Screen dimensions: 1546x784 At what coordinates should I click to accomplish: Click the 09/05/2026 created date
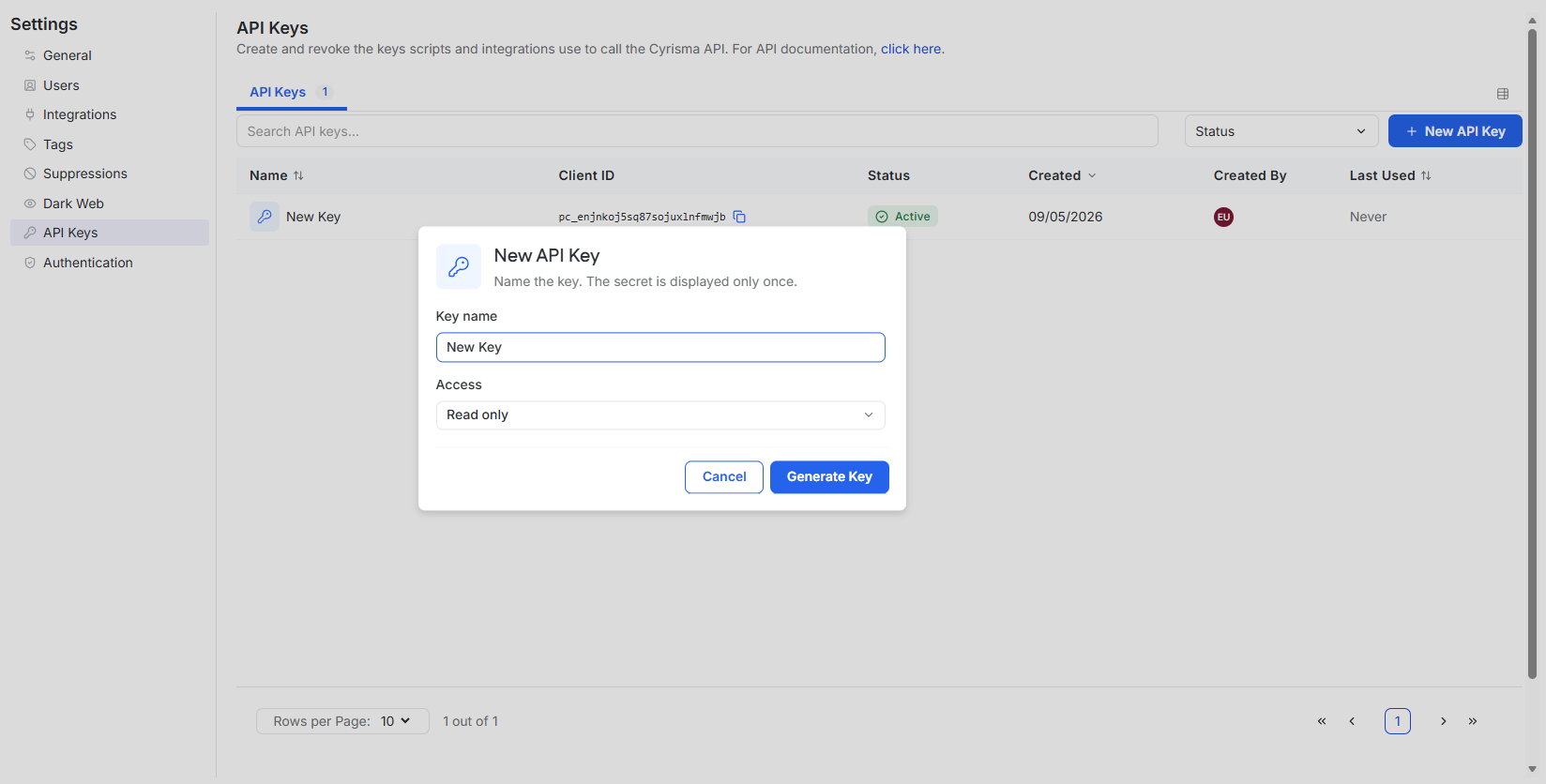pos(1066,217)
